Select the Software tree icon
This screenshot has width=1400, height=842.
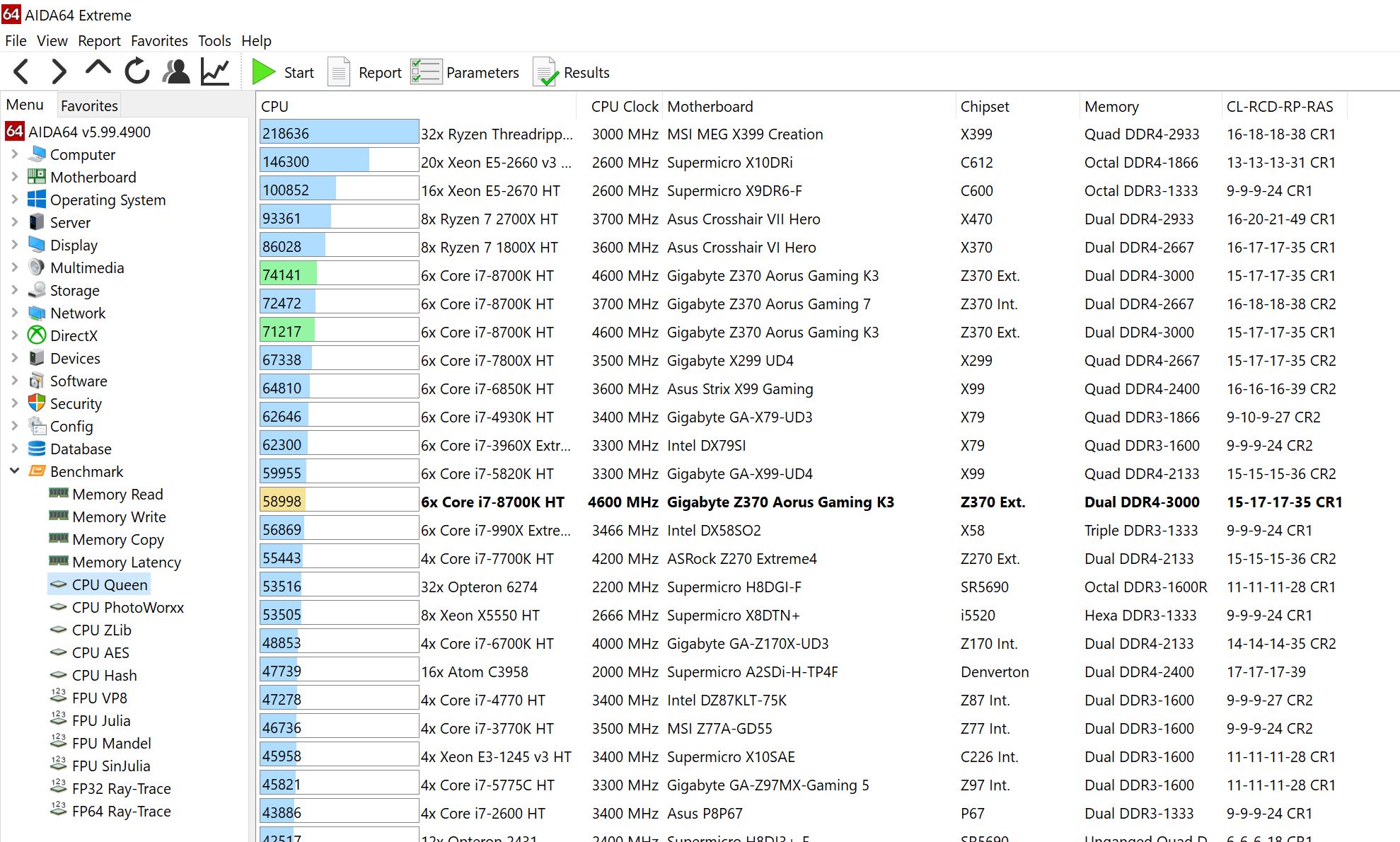(x=37, y=381)
